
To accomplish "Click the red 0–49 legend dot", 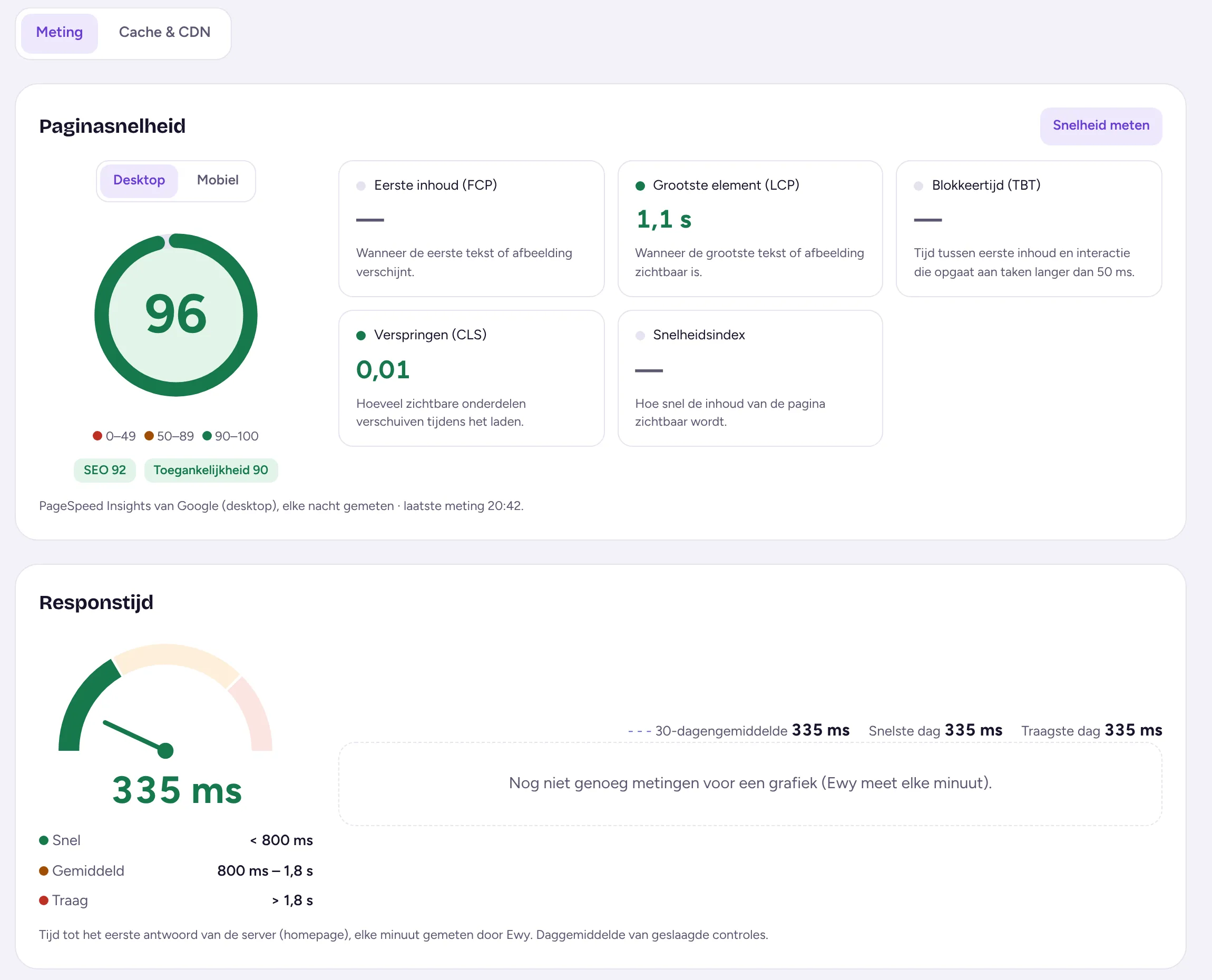I will point(97,436).
